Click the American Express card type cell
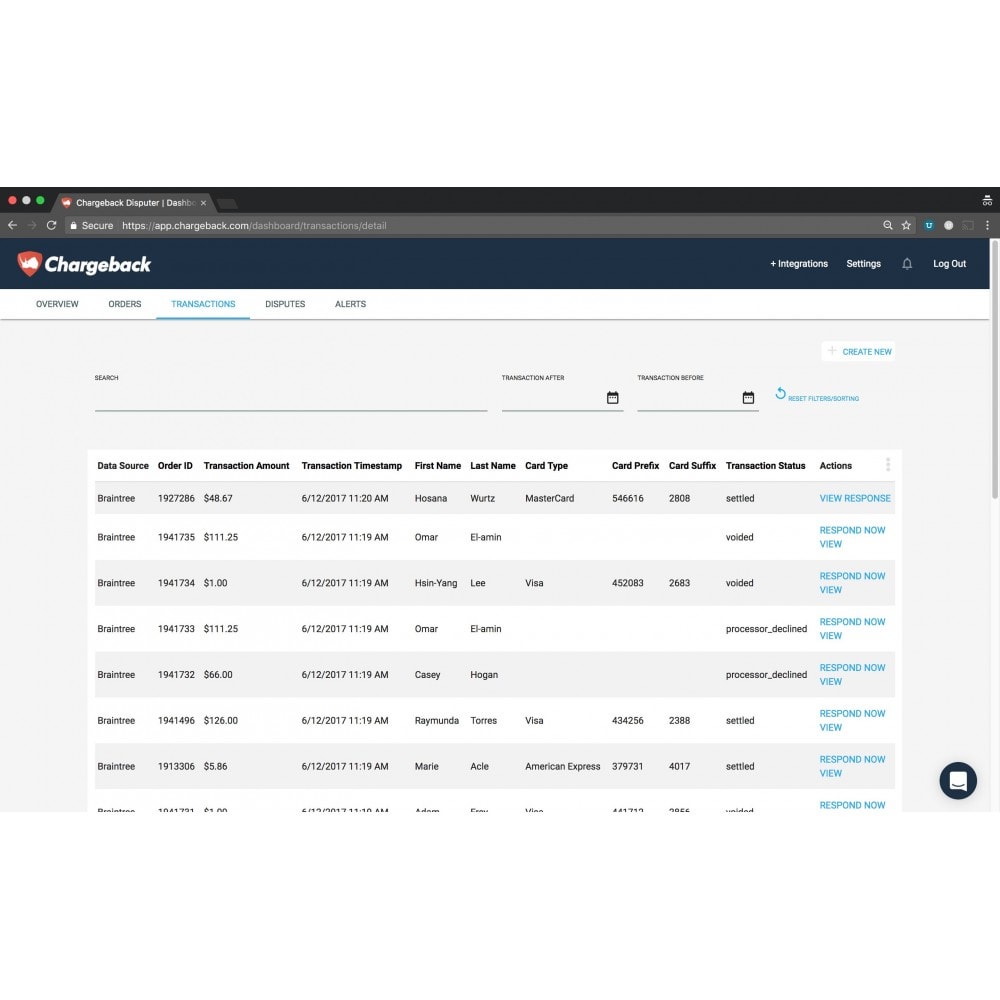 pos(562,766)
